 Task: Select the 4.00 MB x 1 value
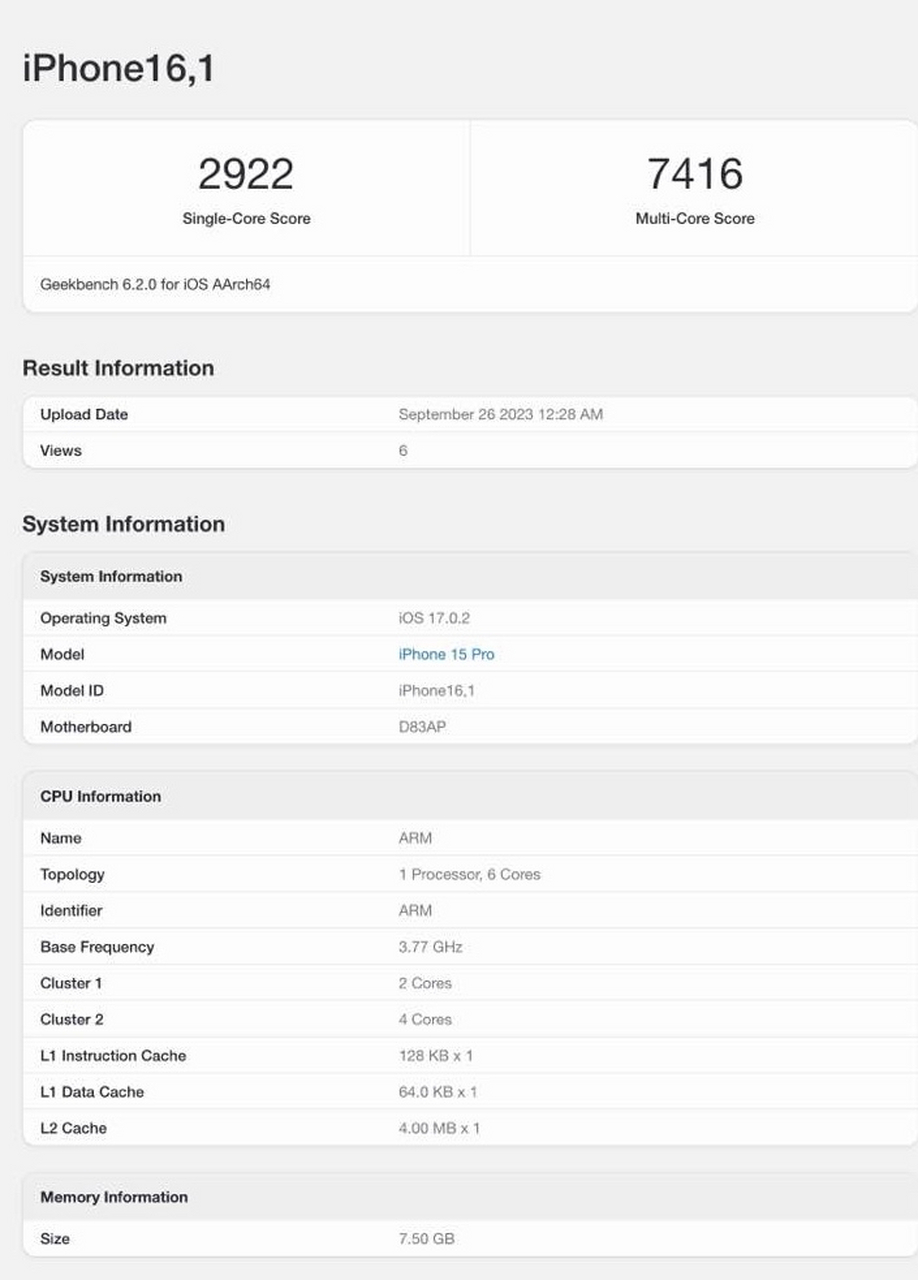(439, 1127)
